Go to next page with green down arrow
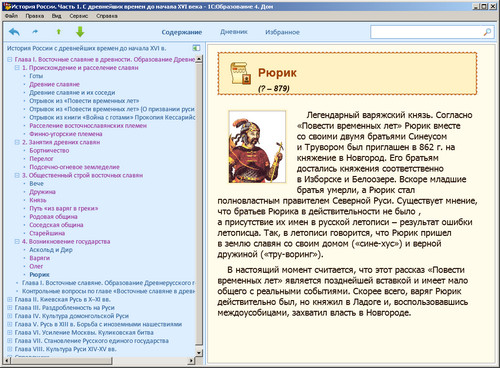500x368 pixels. 80,32
